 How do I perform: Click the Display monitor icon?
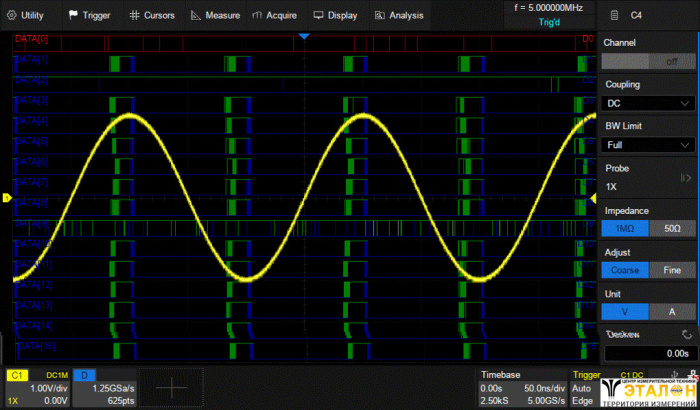[318, 15]
